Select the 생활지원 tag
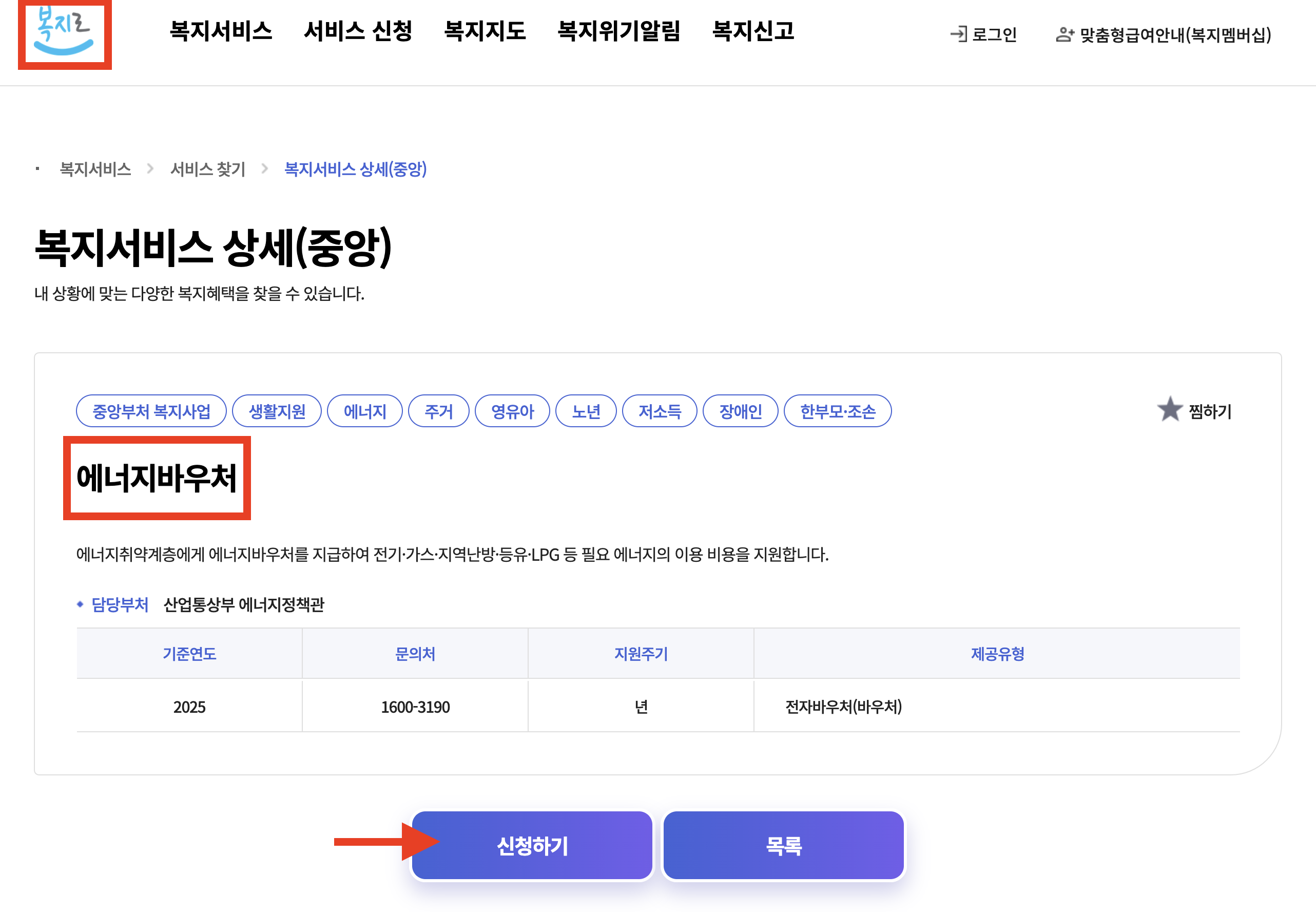Viewport: 1316px width, 912px height. point(277,411)
